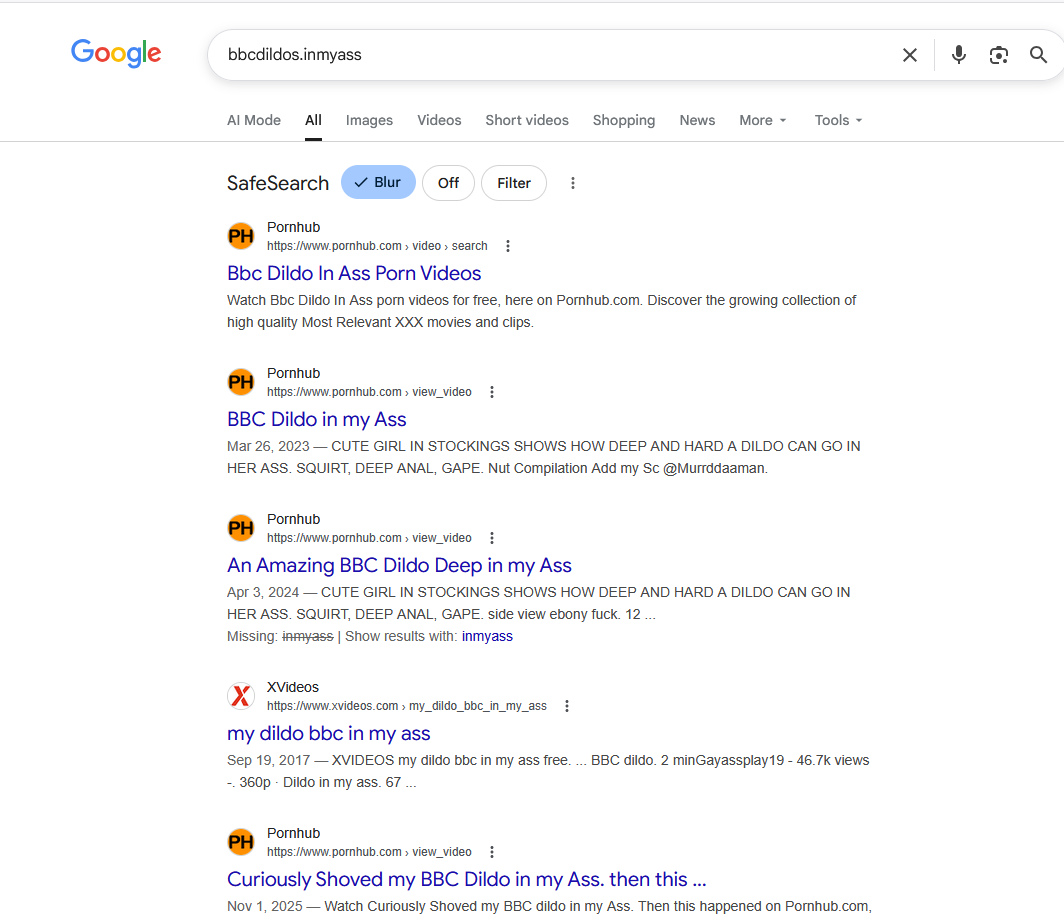Open the Short videos tab

click(527, 120)
